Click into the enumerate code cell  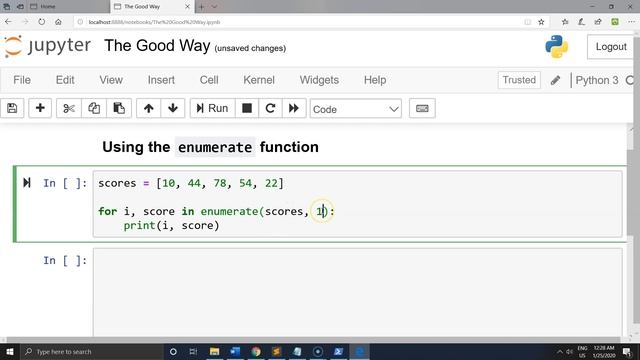click(358, 204)
